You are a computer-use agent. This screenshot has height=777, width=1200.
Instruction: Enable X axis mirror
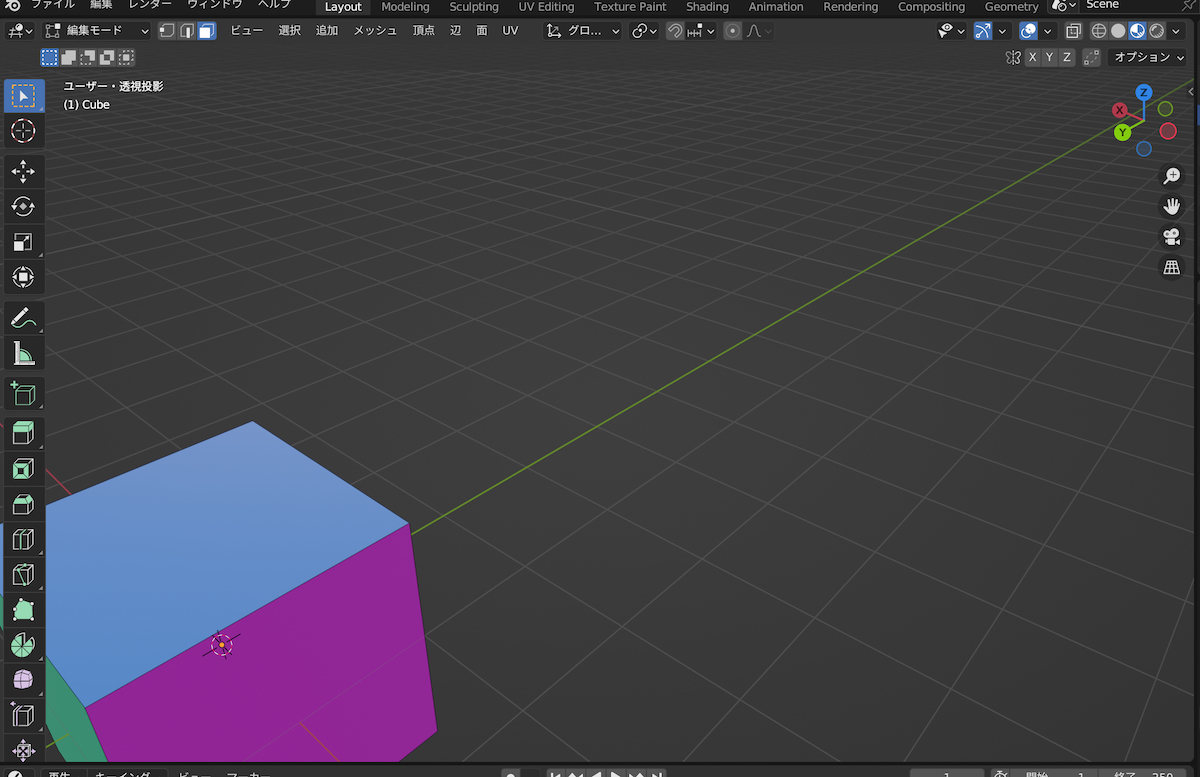point(1032,58)
